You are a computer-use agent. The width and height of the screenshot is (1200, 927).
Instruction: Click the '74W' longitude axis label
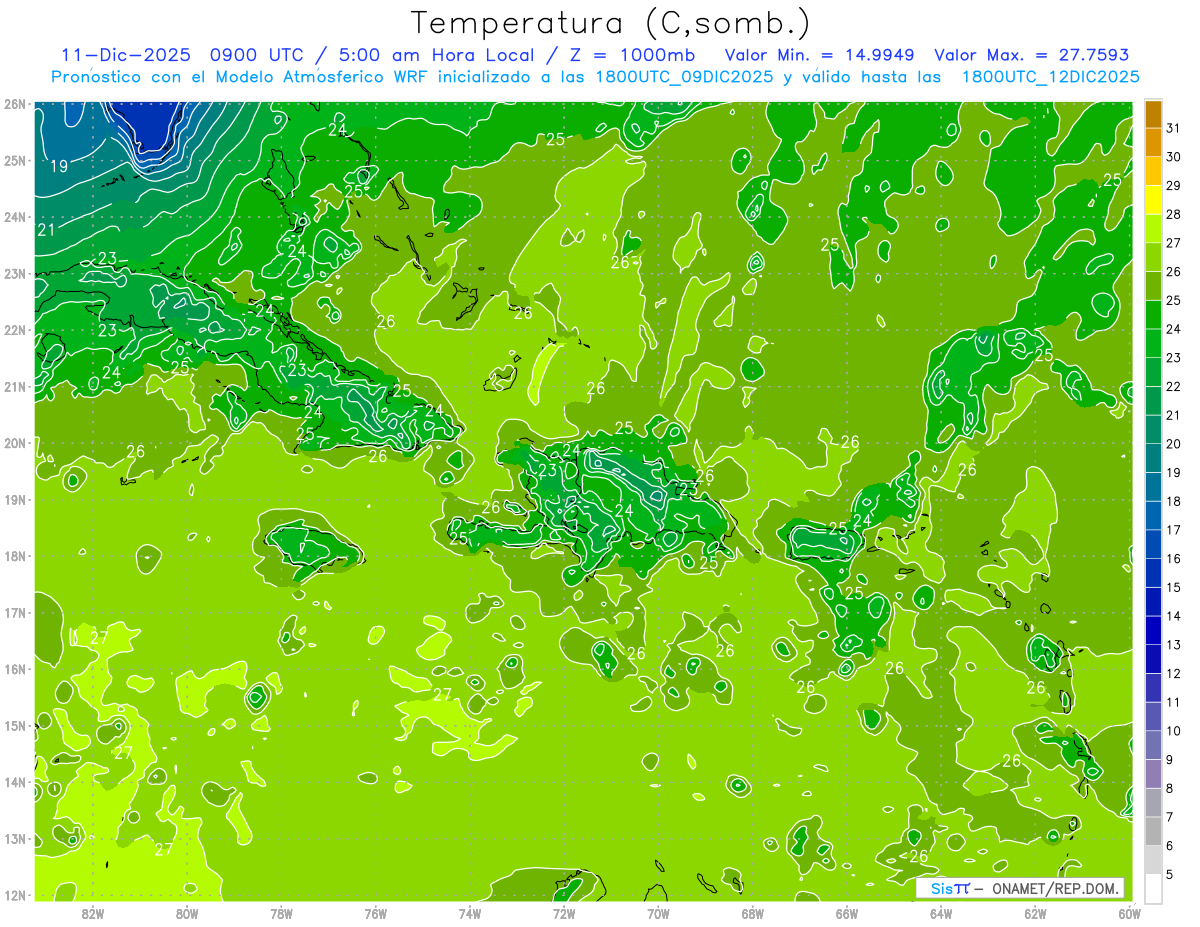[470, 913]
